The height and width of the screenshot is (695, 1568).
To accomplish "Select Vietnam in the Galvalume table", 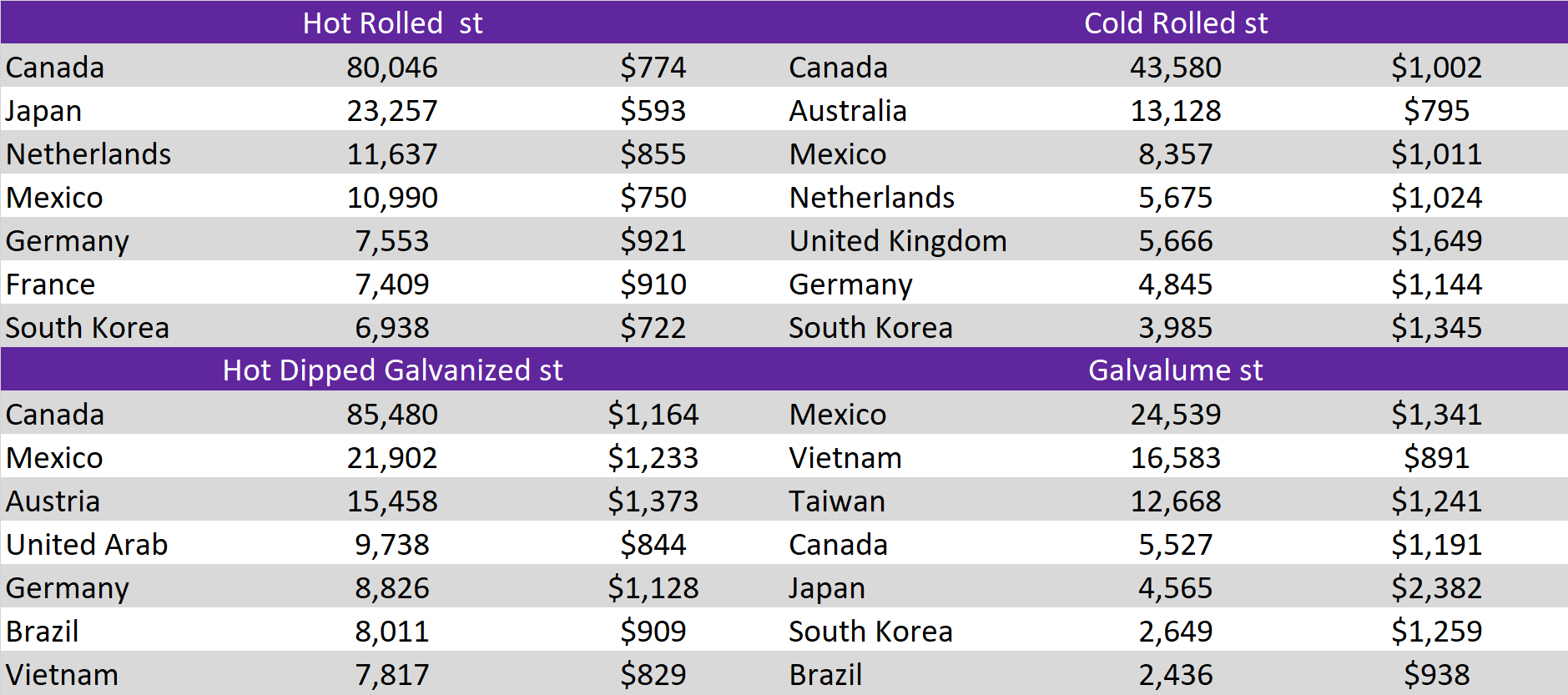I will 845,458.
